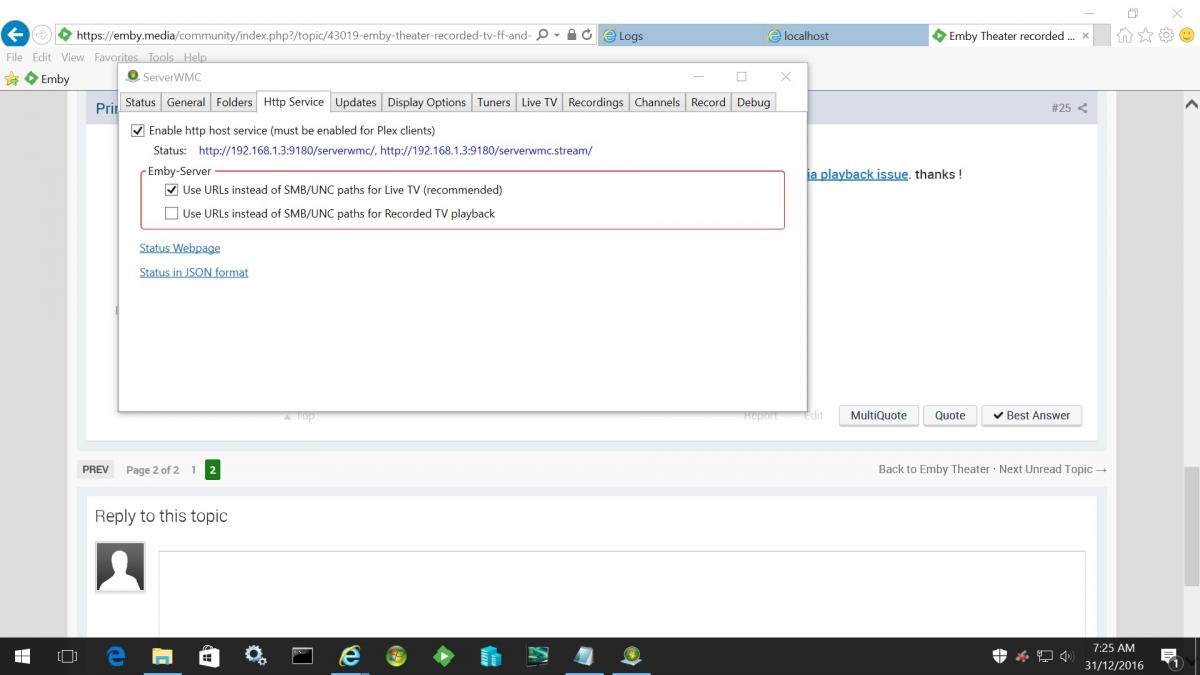Open browser favorites star icon

1146,35
